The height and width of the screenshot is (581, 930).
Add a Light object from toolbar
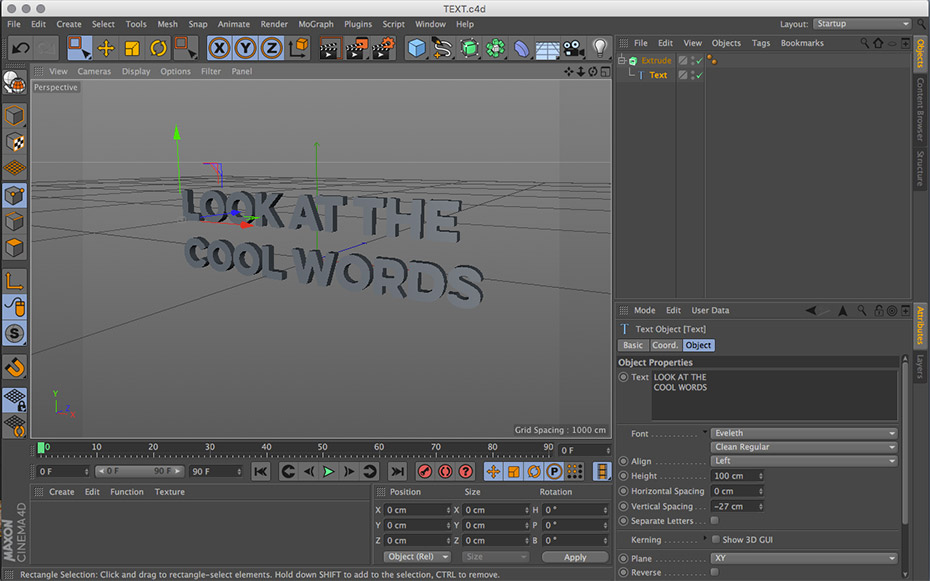600,48
